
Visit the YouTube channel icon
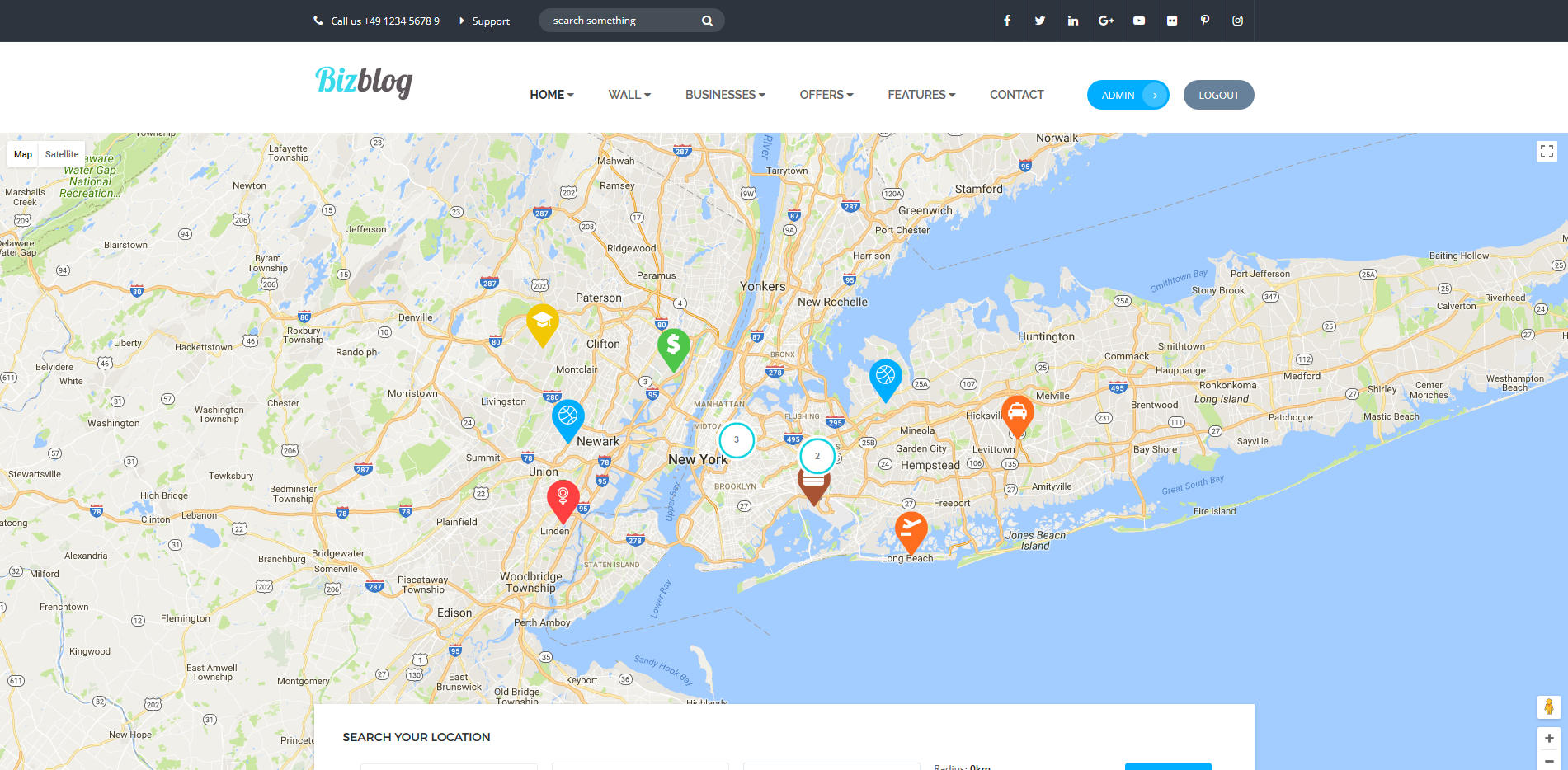[x=1138, y=20]
